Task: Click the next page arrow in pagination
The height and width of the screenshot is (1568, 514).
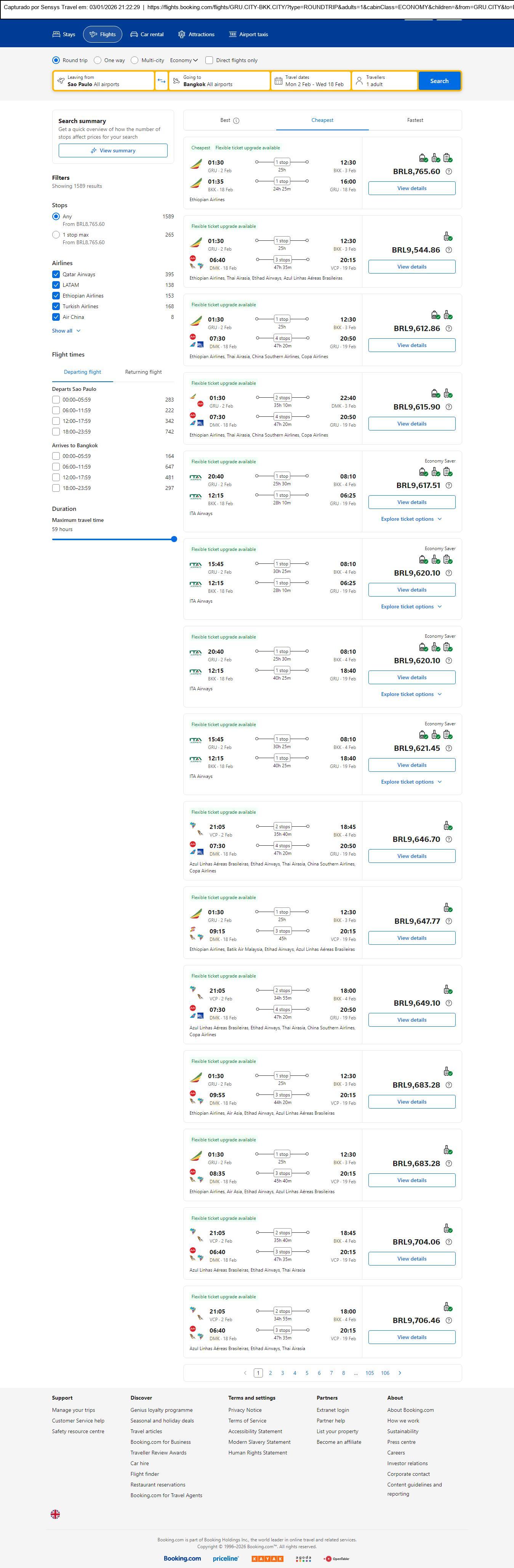Action: point(400,1373)
